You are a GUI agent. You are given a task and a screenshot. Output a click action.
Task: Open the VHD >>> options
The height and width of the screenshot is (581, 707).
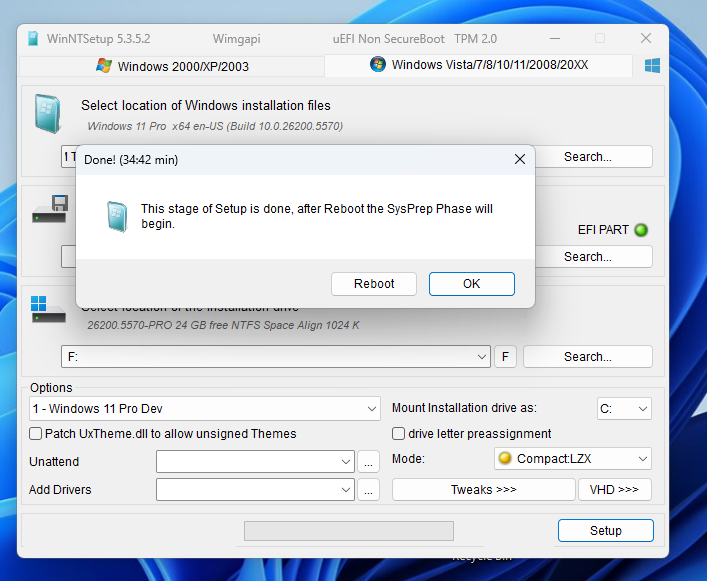(x=614, y=490)
